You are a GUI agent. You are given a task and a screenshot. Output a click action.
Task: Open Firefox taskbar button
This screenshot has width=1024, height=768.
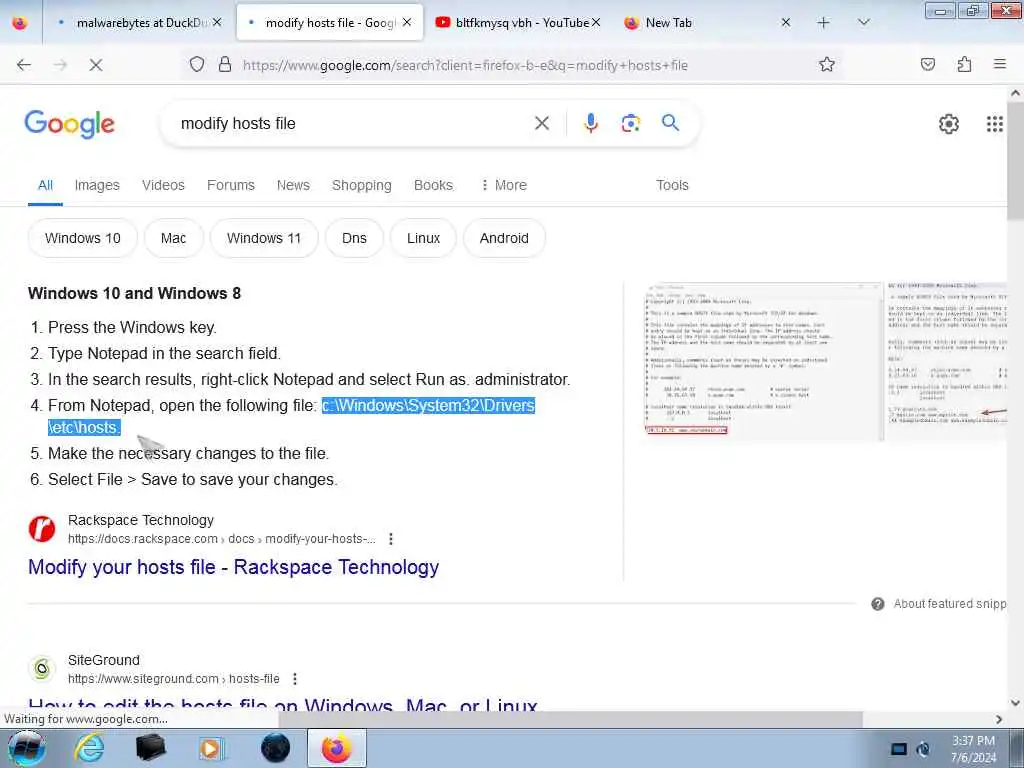[336, 748]
